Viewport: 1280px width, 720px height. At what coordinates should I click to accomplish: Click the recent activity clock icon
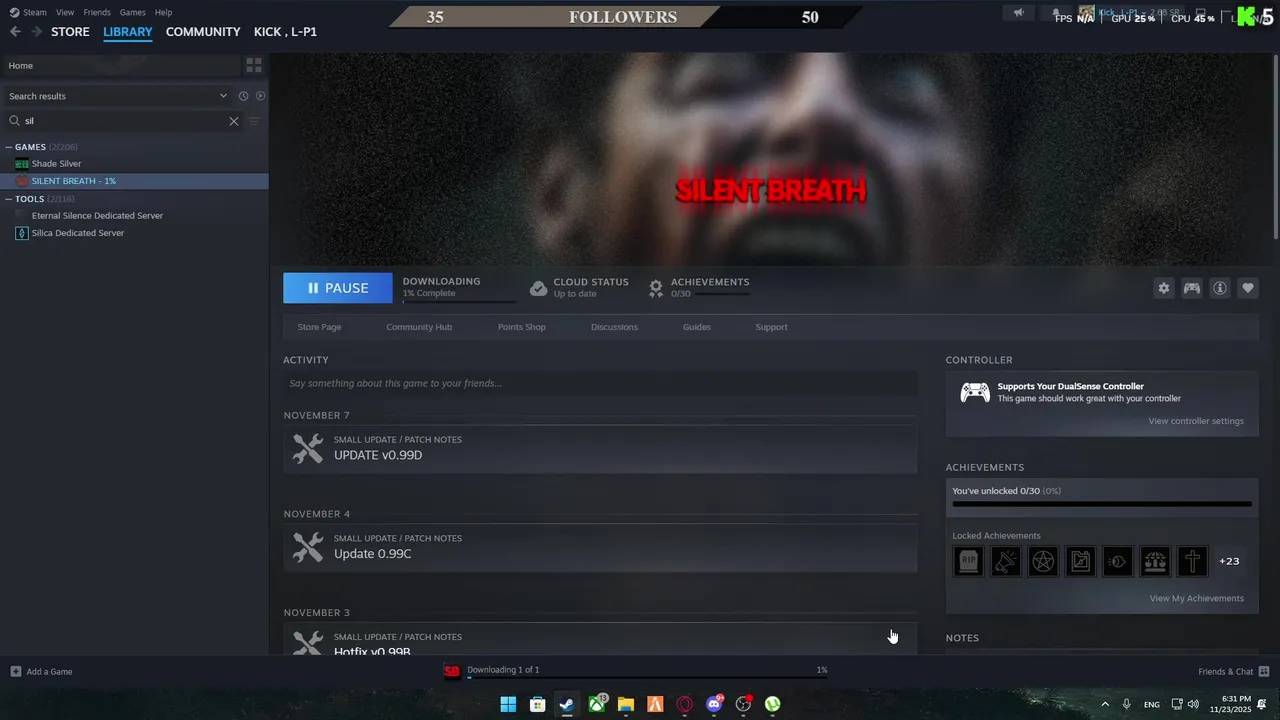[x=243, y=96]
